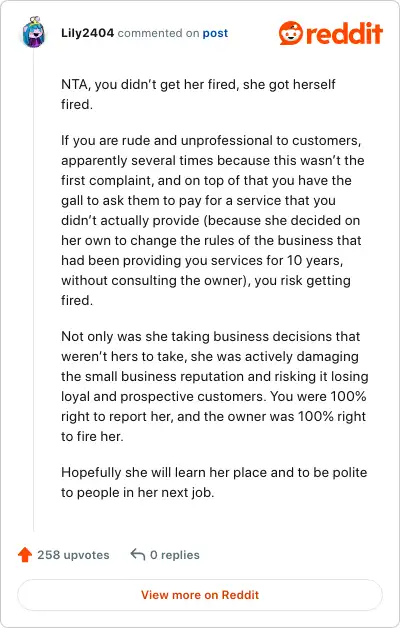
Task: Click the Reddit Snoo mascot icon
Action: point(290,33)
